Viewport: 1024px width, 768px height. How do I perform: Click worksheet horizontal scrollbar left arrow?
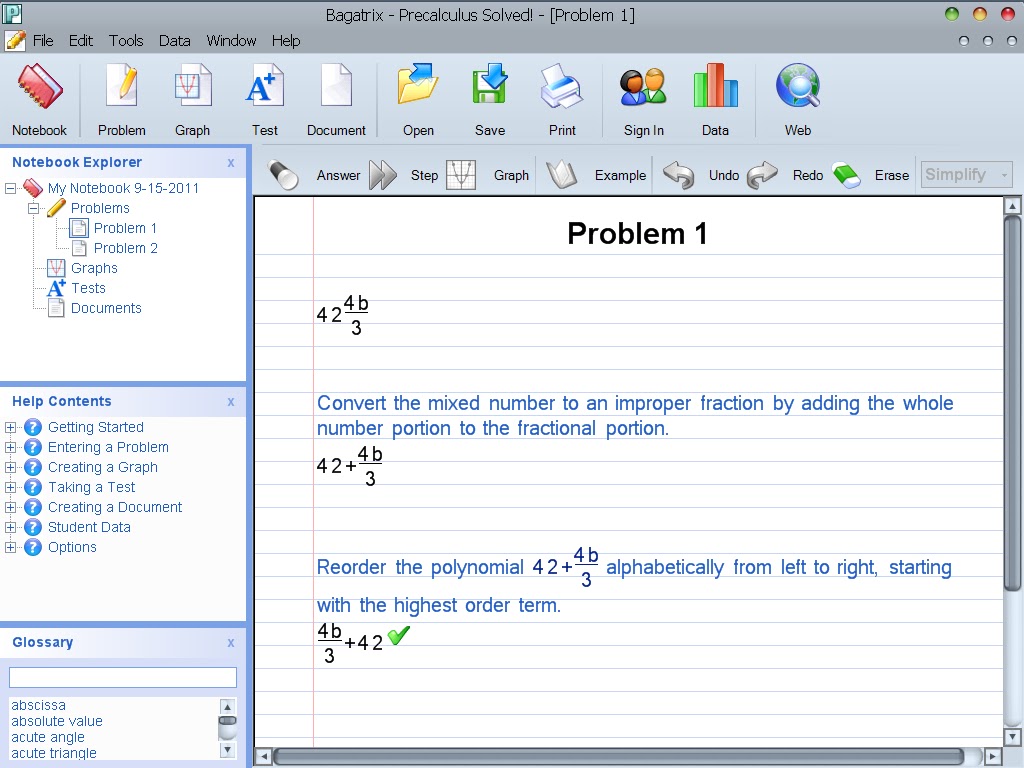(263, 757)
